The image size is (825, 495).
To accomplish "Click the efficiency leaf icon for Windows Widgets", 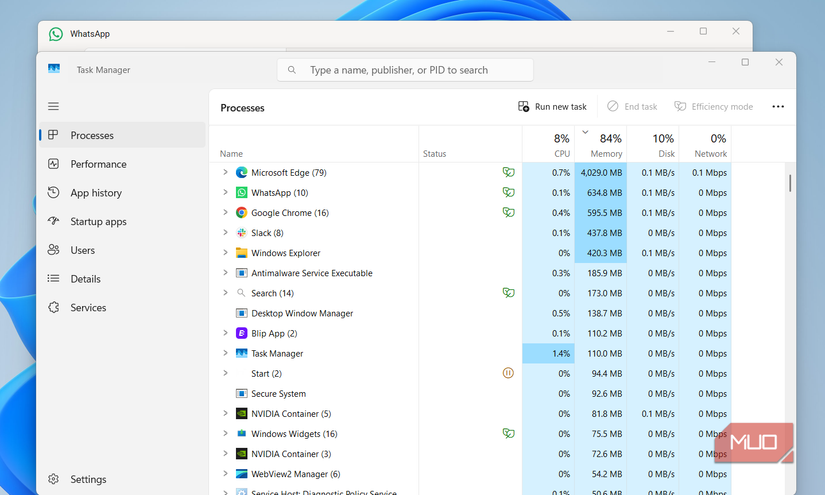I will pyautogui.click(x=508, y=433).
